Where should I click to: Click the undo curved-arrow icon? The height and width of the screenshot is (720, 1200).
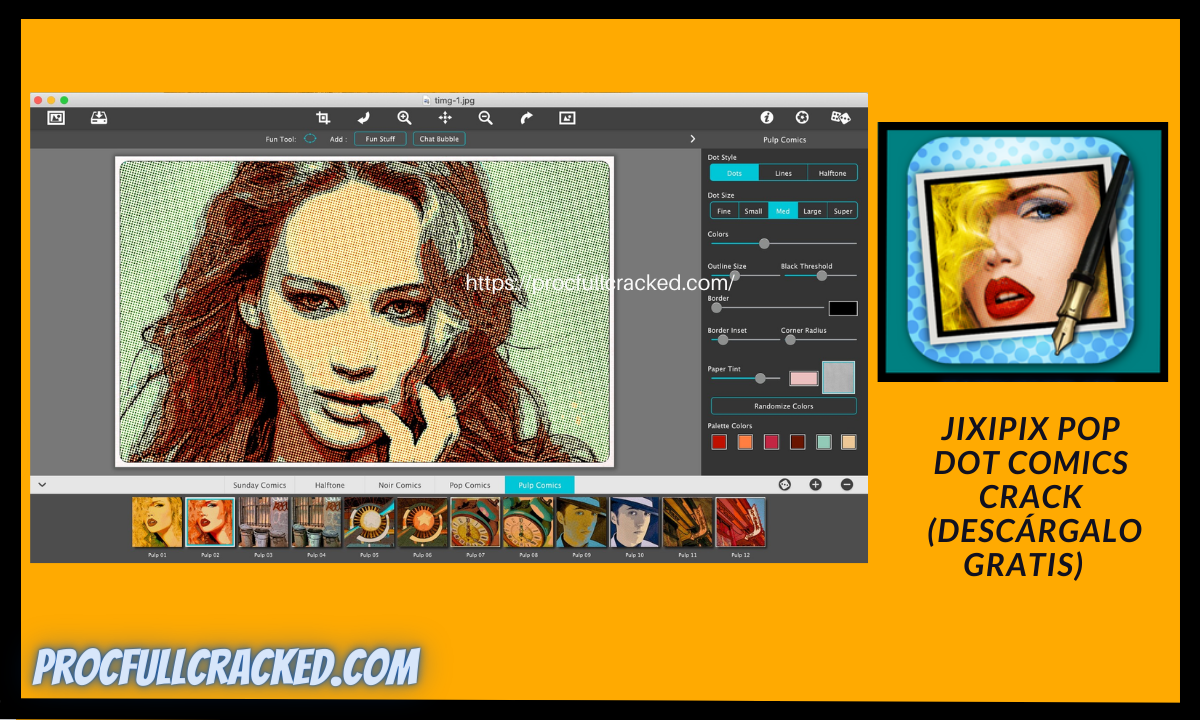click(x=364, y=118)
